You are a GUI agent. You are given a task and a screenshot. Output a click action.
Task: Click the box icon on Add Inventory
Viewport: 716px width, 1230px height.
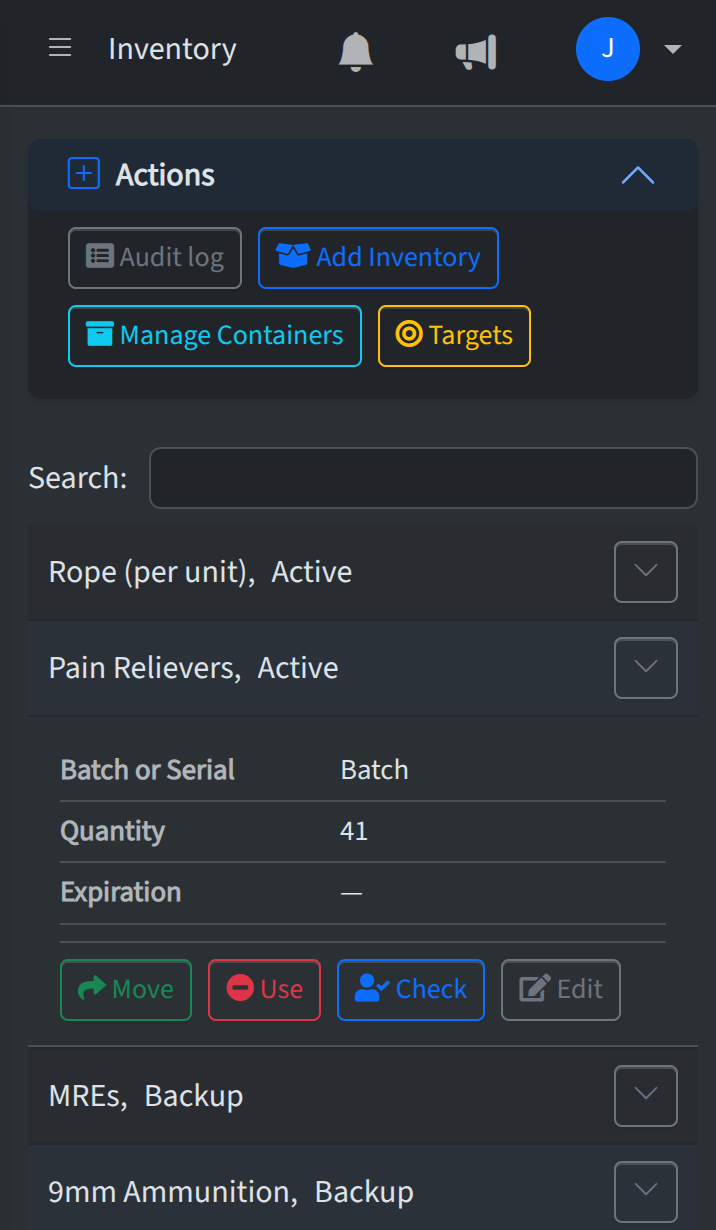tap(294, 257)
